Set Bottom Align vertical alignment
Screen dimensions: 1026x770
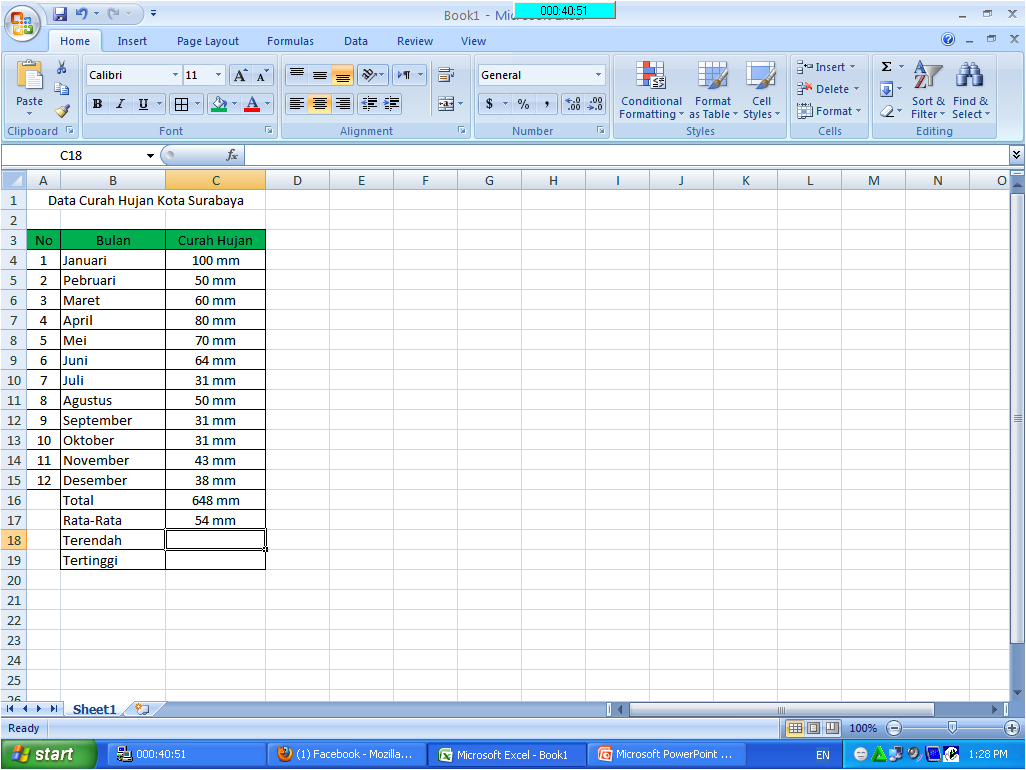[342, 75]
